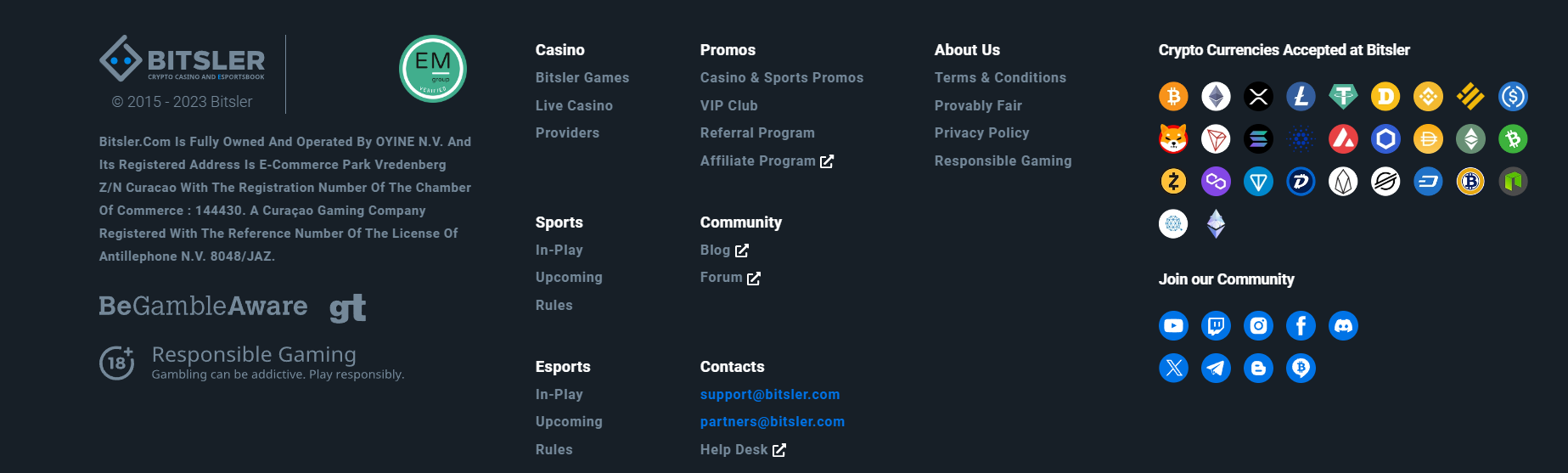Click the Discord community icon

tap(1343, 326)
